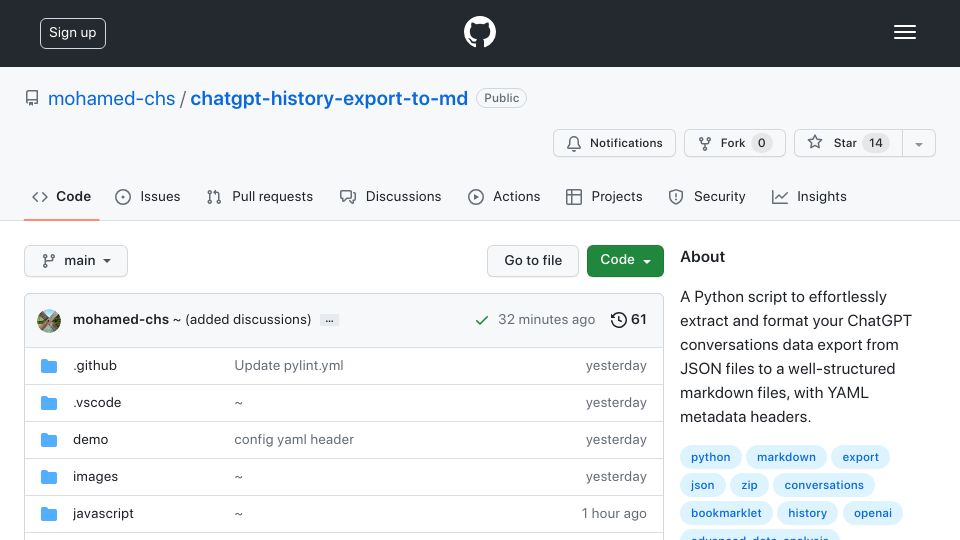
Task: Click the history topic tag
Action: tap(808, 514)
